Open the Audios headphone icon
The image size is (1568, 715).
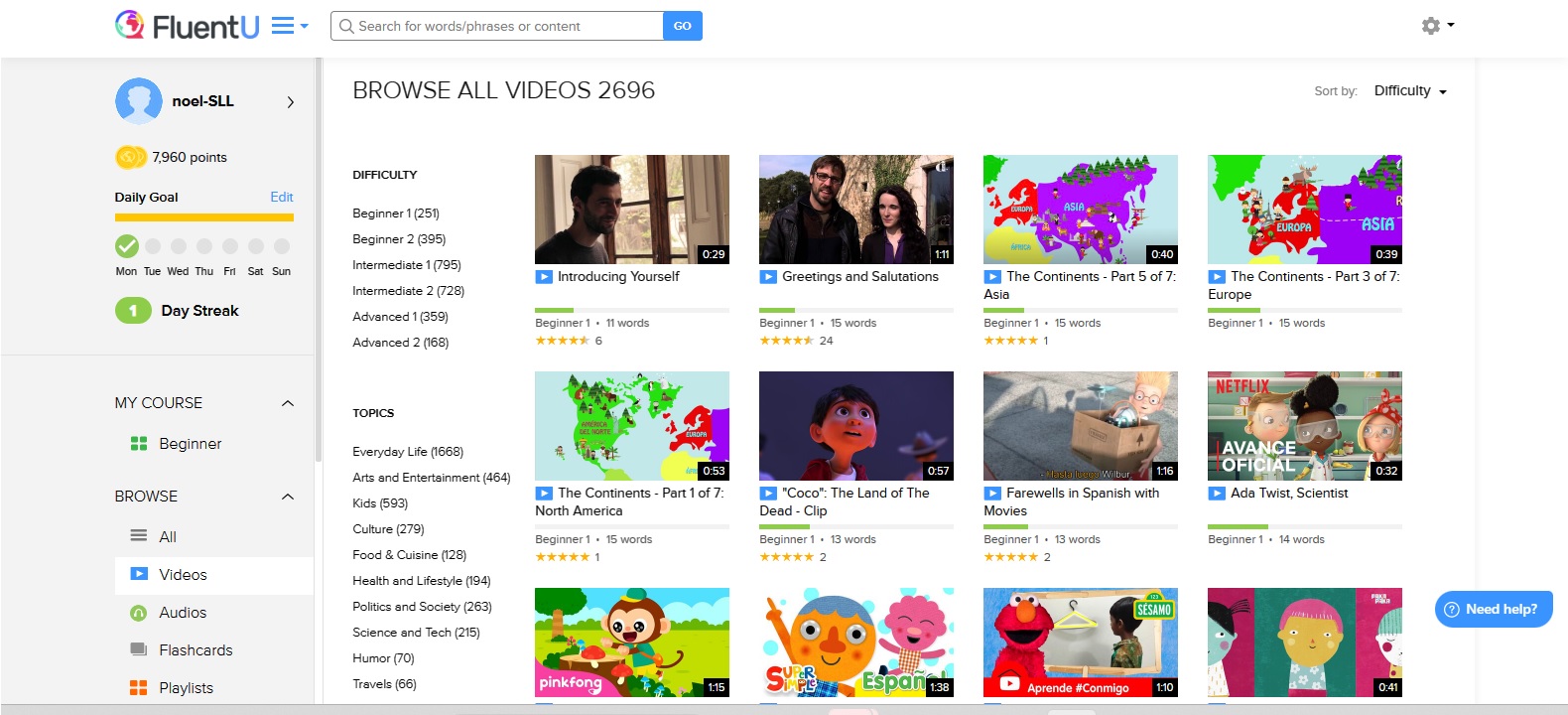(139, 613)
